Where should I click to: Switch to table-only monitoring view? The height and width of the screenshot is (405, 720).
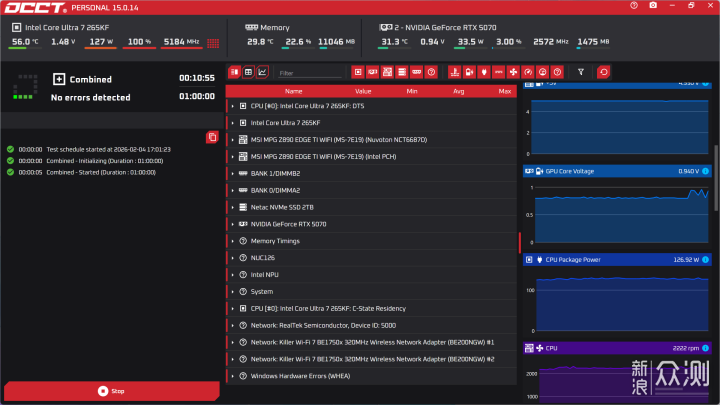[x=248, y=72]
